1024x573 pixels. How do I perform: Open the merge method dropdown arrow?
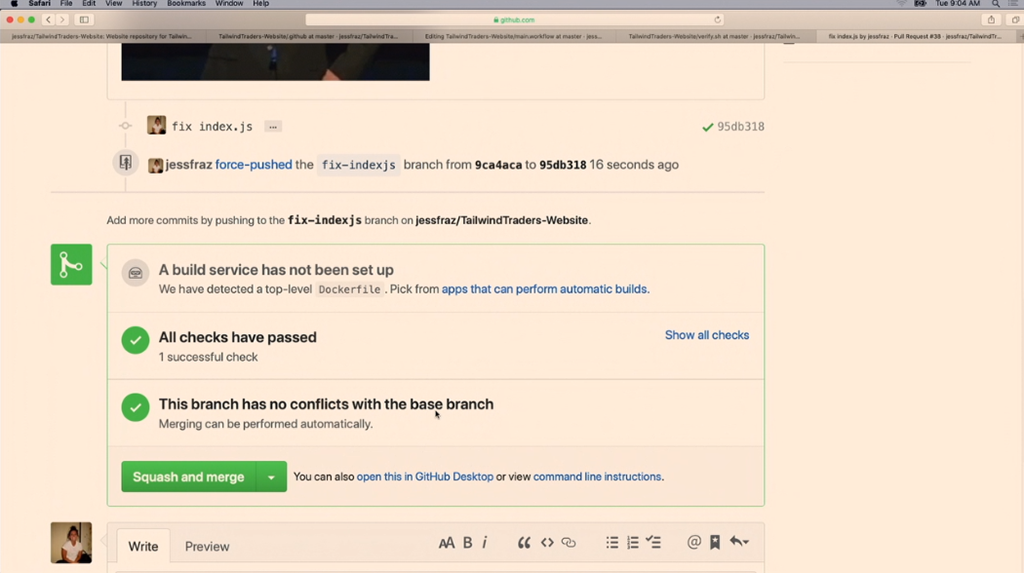[x=272, y=477]
